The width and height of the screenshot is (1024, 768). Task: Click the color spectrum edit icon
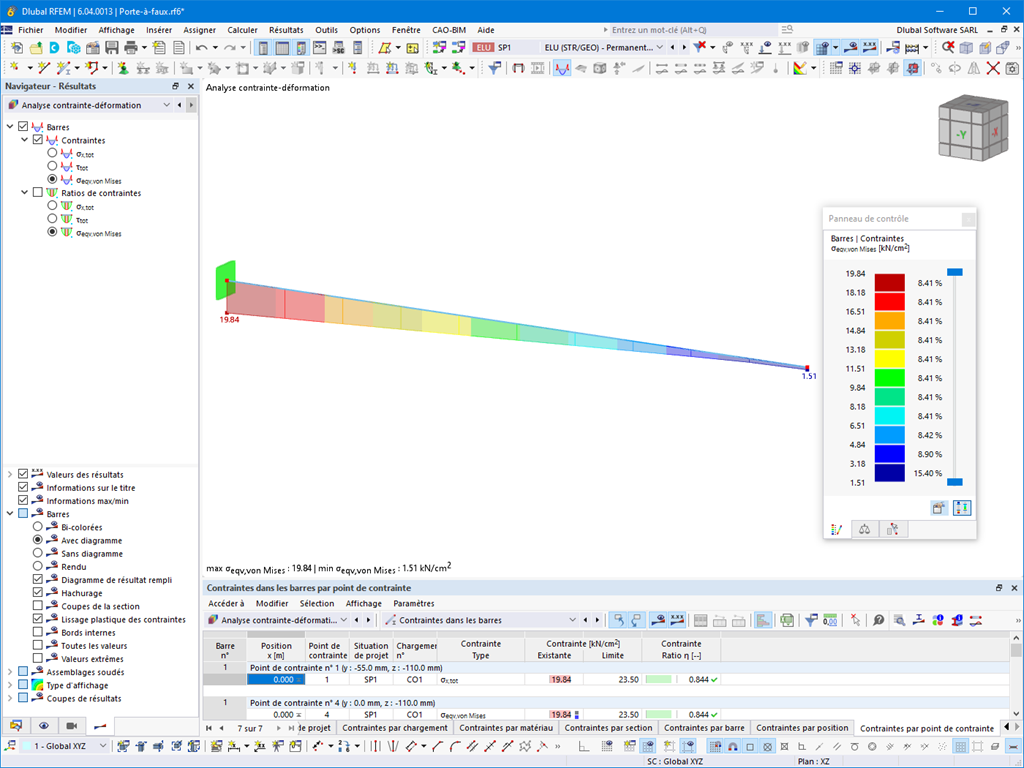click(x=800, y=68)
